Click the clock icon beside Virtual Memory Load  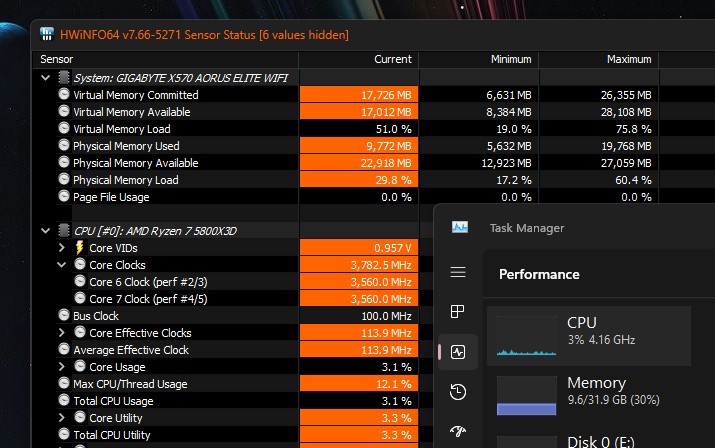coord(64,128)
